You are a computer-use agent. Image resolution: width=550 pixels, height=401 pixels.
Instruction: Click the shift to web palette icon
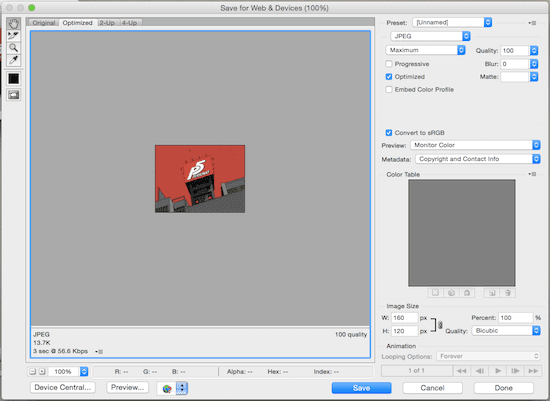point(451,293)
